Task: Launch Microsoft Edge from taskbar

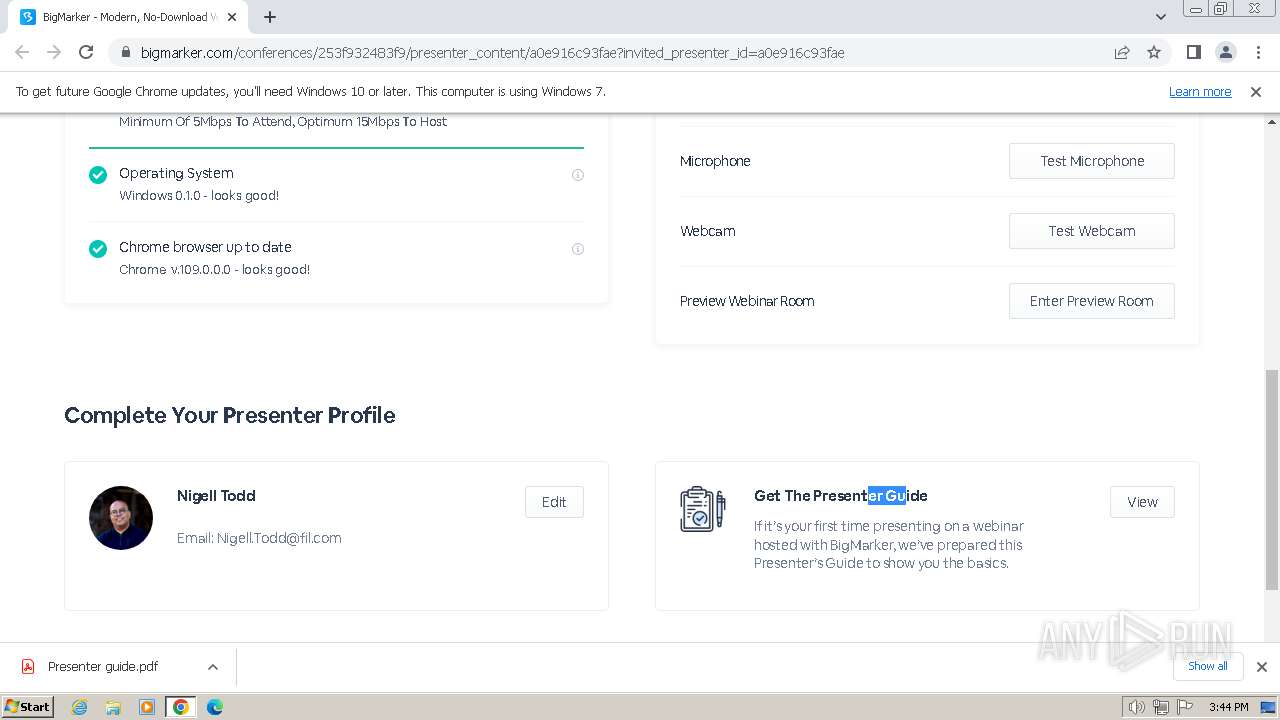Action: (x=215, y=707)
